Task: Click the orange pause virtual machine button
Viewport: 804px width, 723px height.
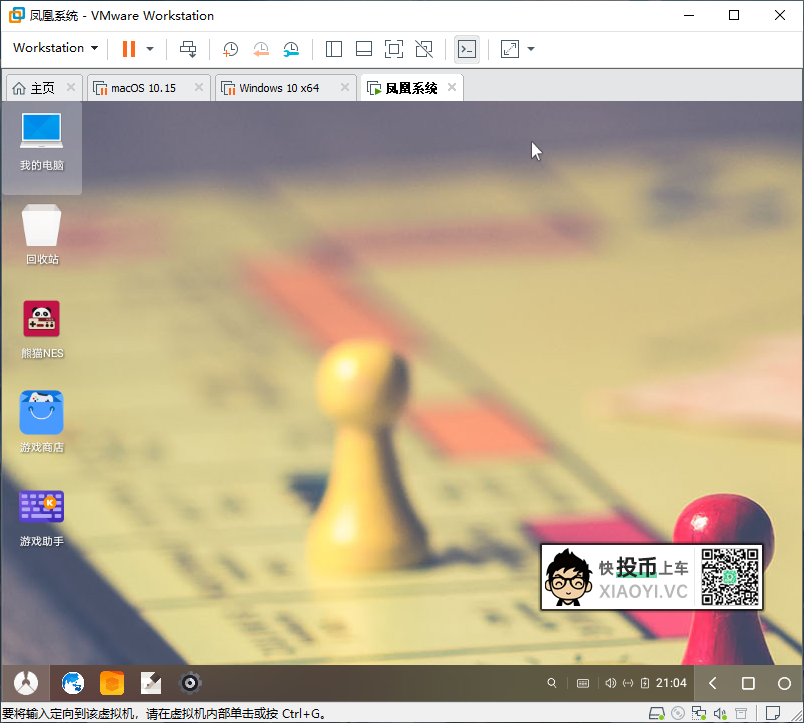Action: (129, 48)
